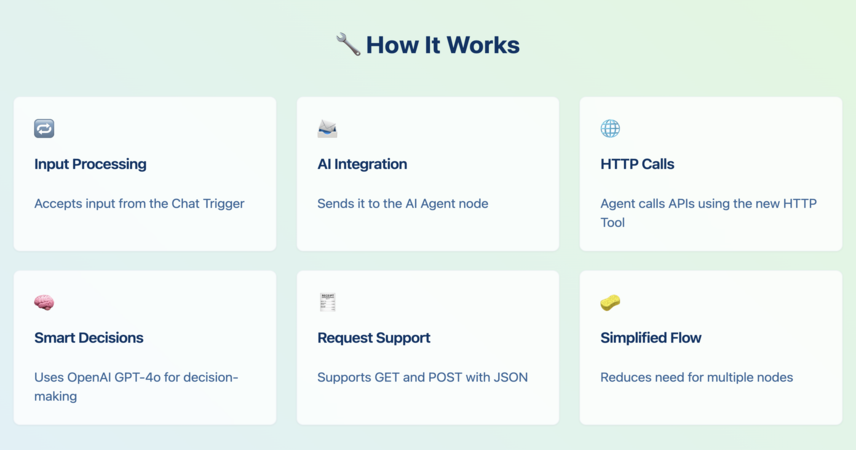The image size is (856, 450).
Task: Click text Sends it to the AI Agent node
Action: (403, 204)
